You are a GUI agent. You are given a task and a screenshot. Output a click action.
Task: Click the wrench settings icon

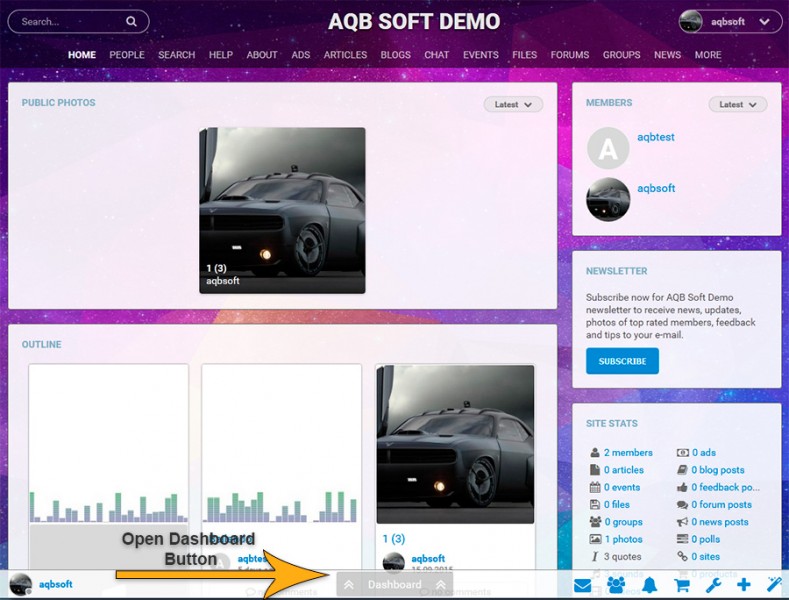(713, 585)
